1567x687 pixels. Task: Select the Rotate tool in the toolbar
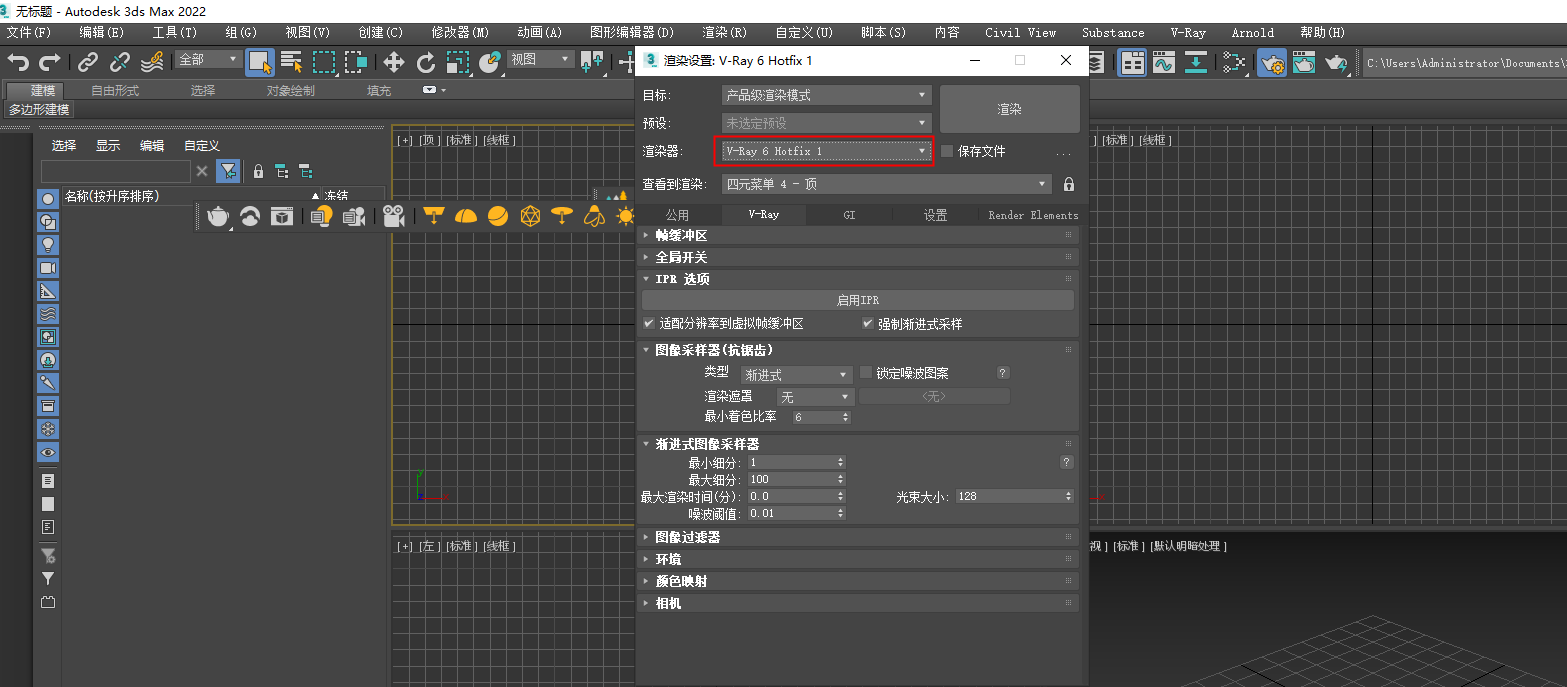pyautogui.click(x=426, y=62)
